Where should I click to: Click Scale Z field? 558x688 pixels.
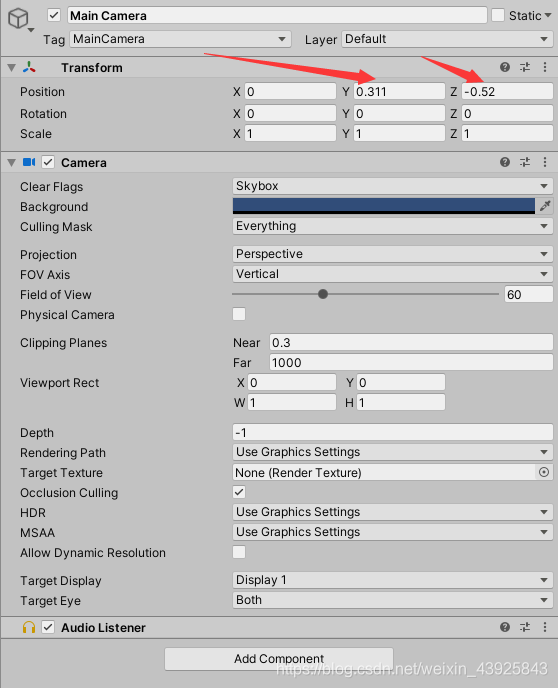pyautogui.click(x=507, y=133)
